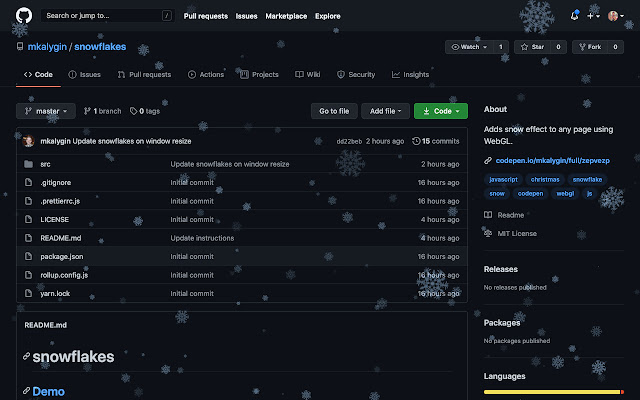640x400 pixels.
Task: Open the notifications bell
Action: pos(575,16)
